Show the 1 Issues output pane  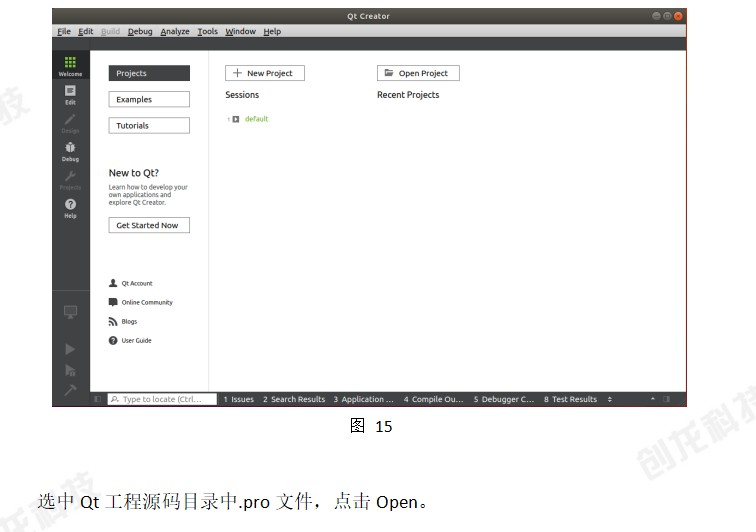point(239,399)
